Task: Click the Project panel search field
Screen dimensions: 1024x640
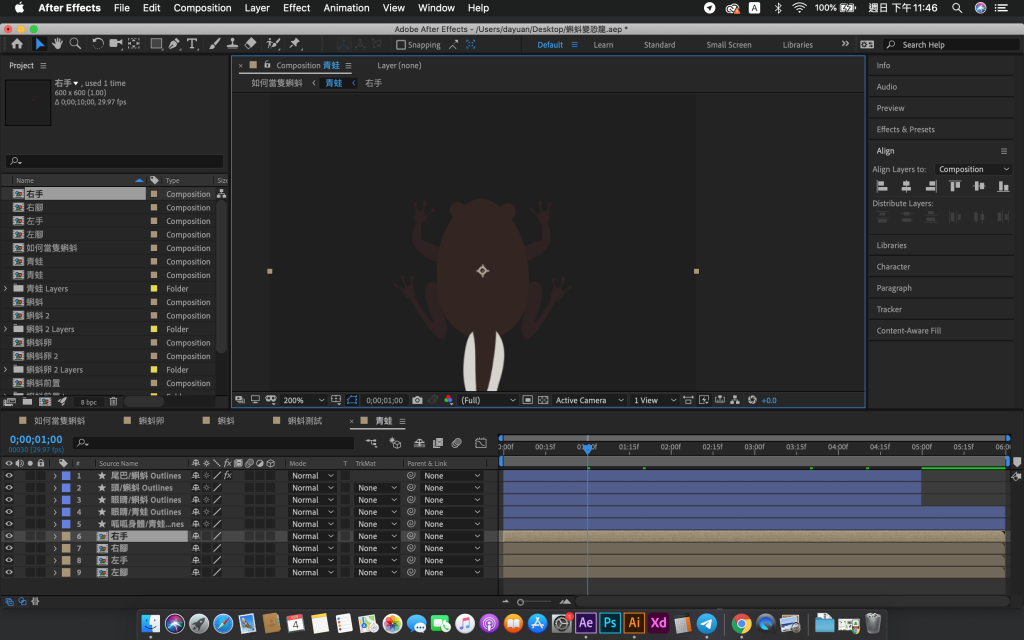Action: coord(115,161)
